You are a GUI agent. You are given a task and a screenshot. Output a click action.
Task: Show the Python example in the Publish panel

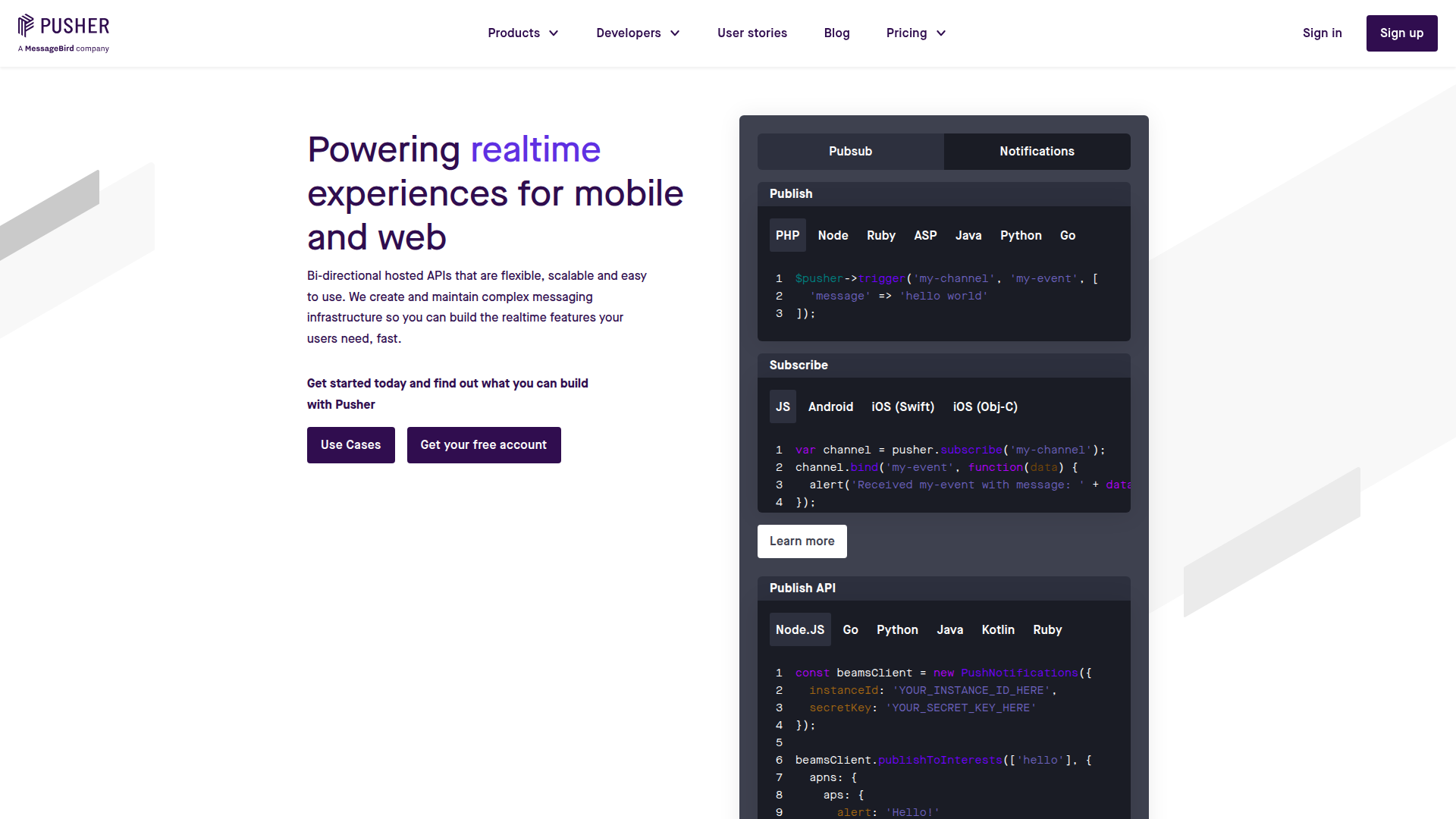pyautogui.click(x=1021, y=235)
